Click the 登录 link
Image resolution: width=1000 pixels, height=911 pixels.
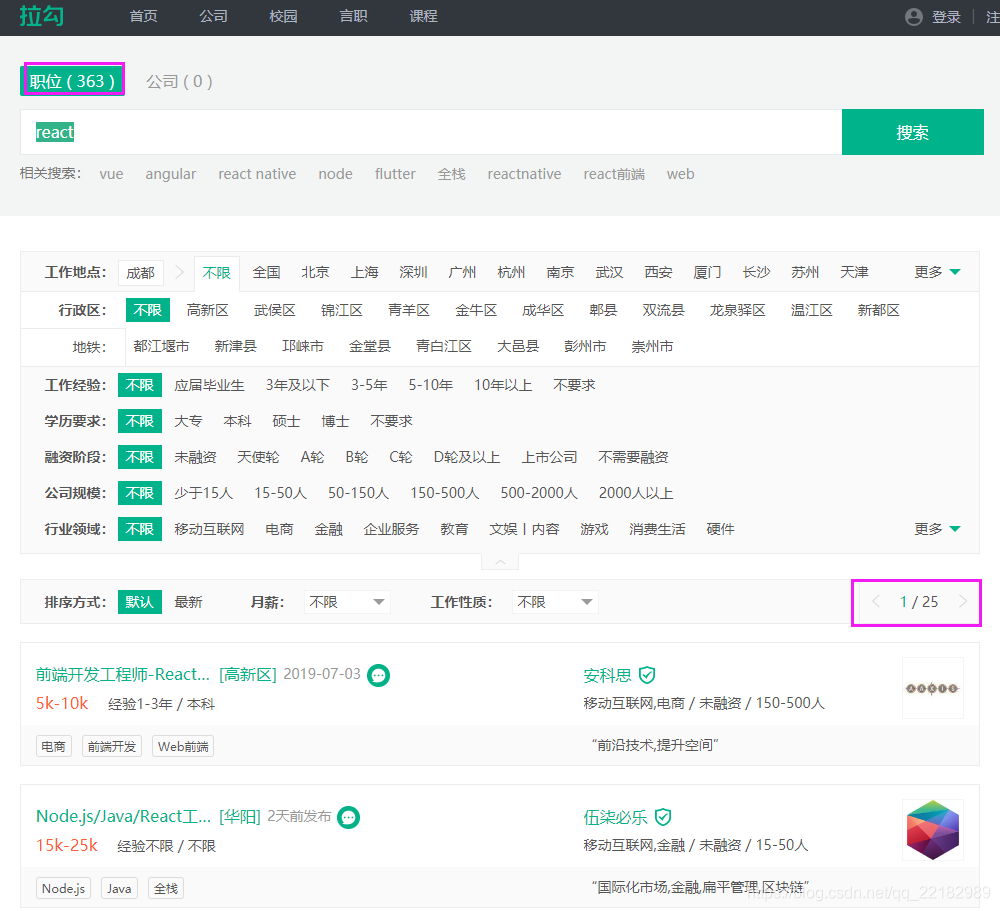(946, 17)
